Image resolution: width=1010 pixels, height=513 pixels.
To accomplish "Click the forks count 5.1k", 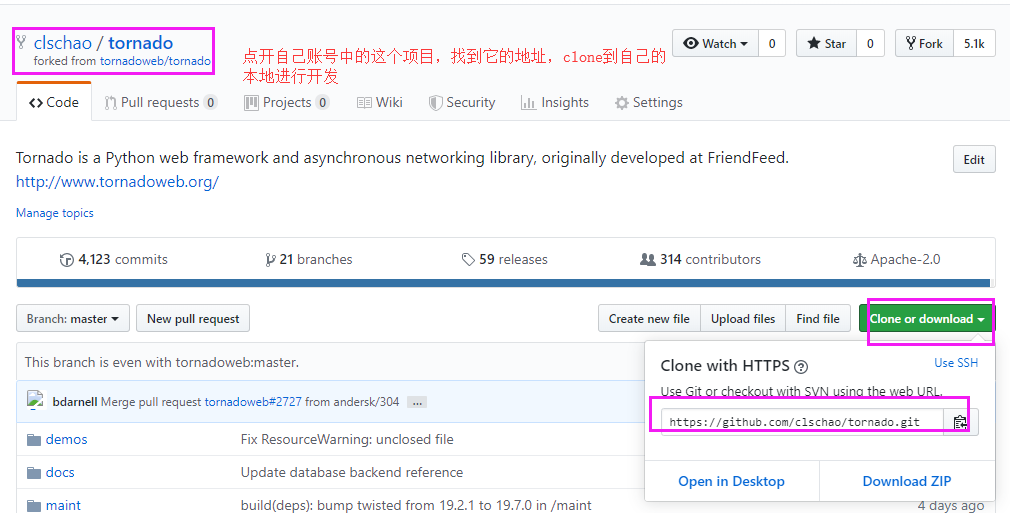I will click(x=974, y=43).
